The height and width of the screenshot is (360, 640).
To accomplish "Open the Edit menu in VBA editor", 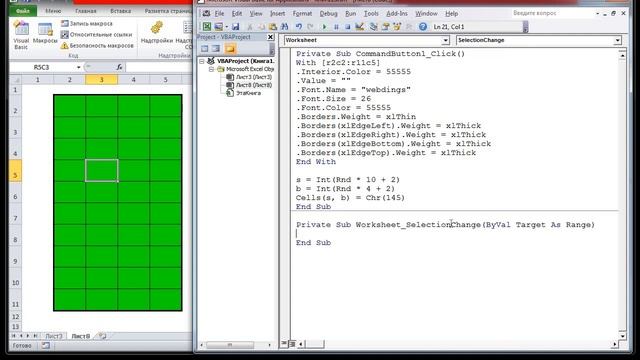I will tap(237, 13).
